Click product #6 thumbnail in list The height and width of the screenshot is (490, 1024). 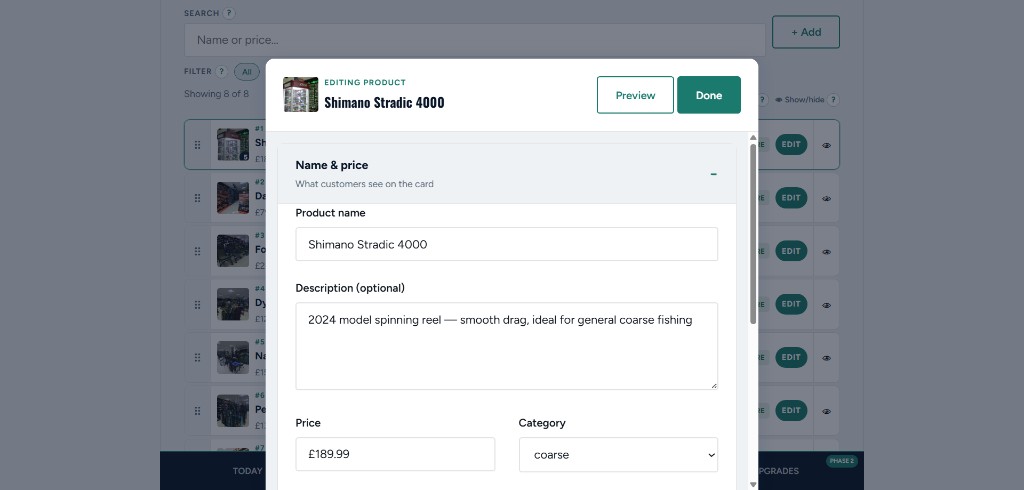point(233,411)
